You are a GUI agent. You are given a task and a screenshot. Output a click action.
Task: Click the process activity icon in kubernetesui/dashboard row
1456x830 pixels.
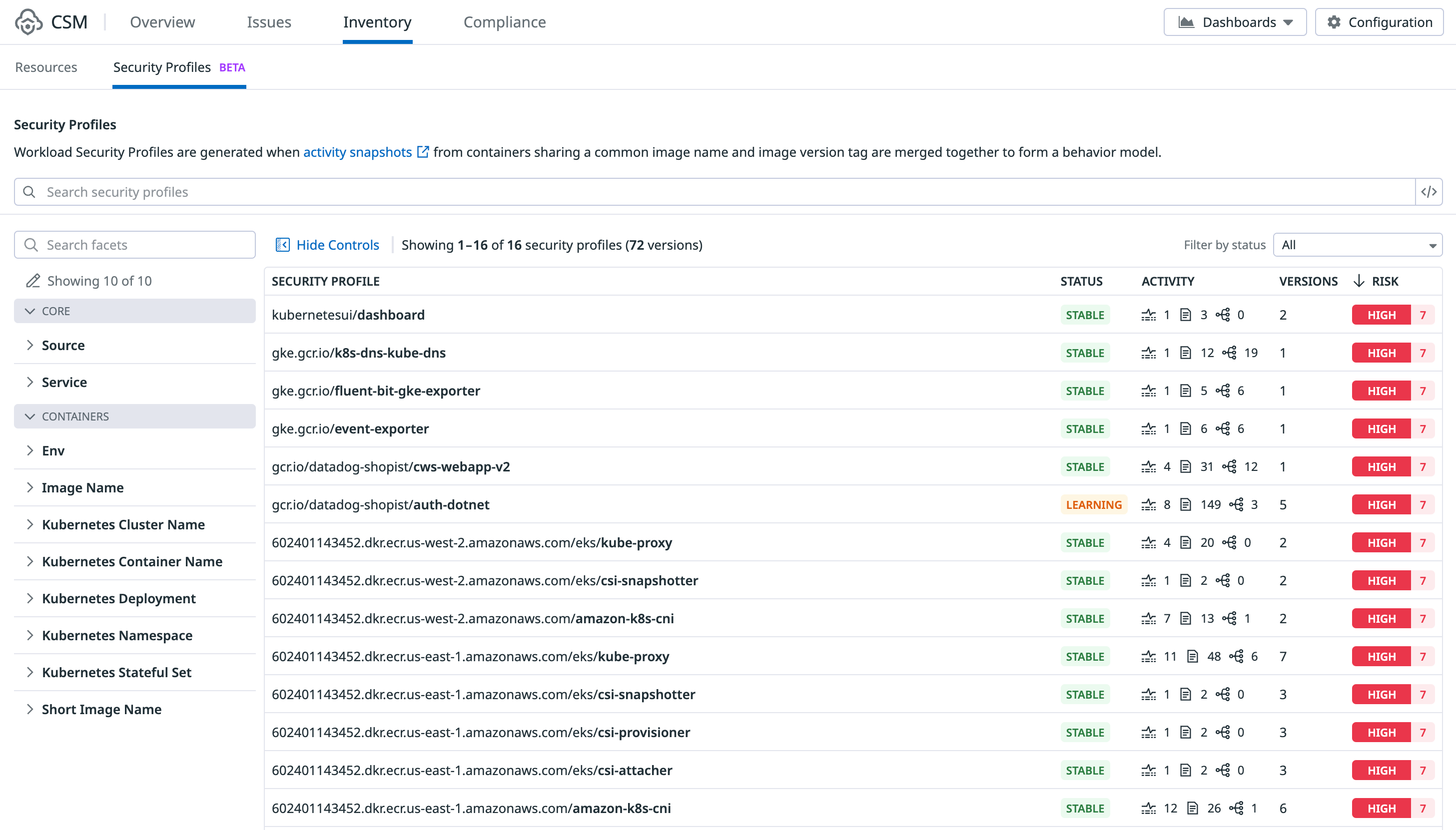point(1148,315)
